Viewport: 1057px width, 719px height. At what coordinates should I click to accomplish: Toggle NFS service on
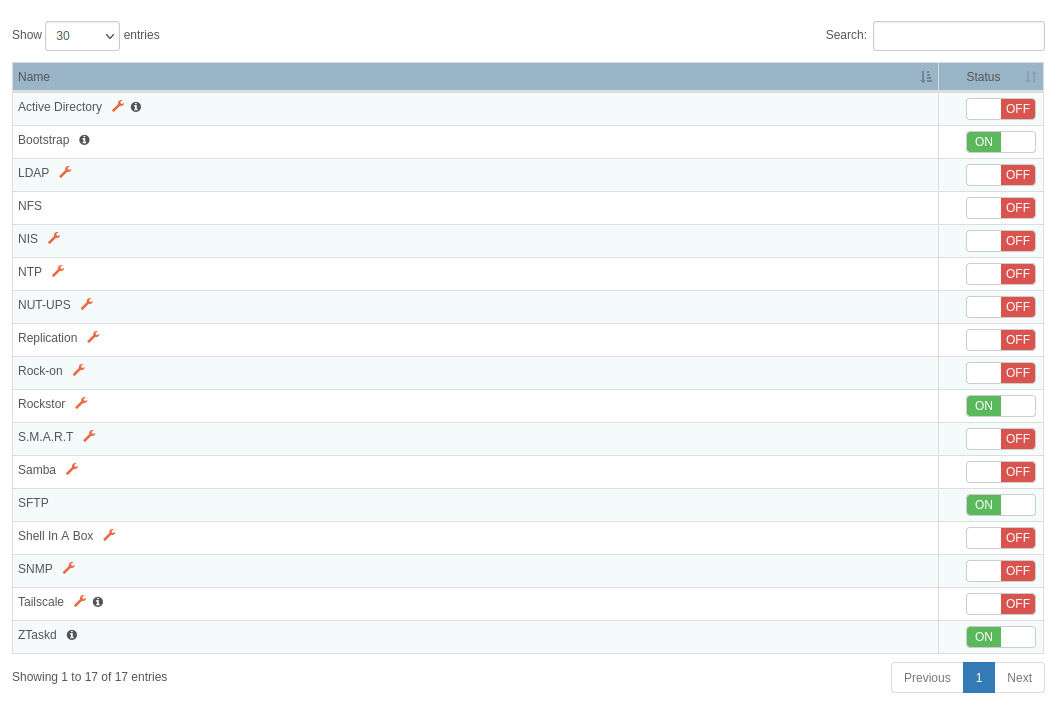pyautogui.click(x=1000, y=208)
